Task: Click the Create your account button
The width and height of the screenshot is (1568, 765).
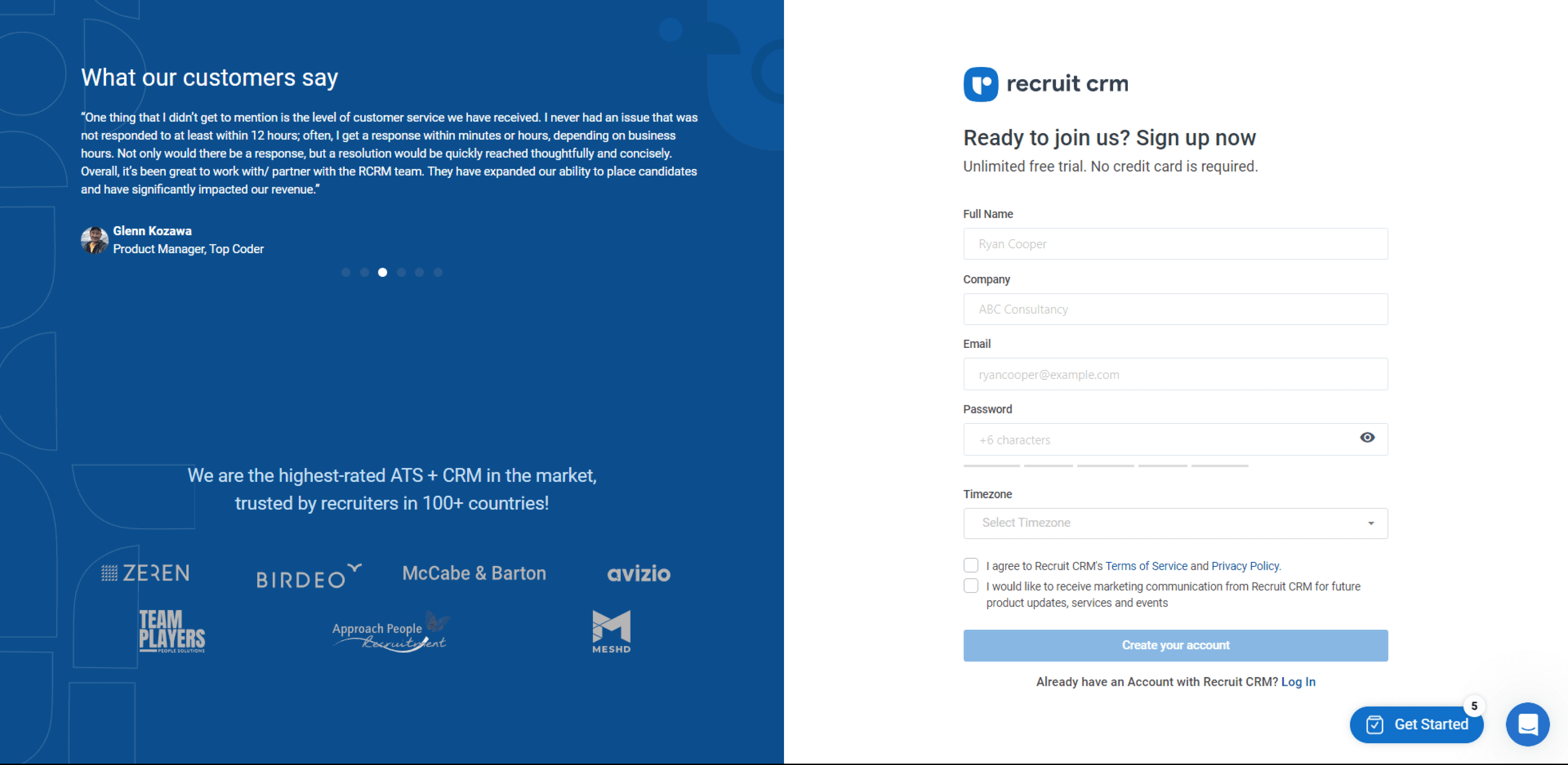Action: [1175, 645]
